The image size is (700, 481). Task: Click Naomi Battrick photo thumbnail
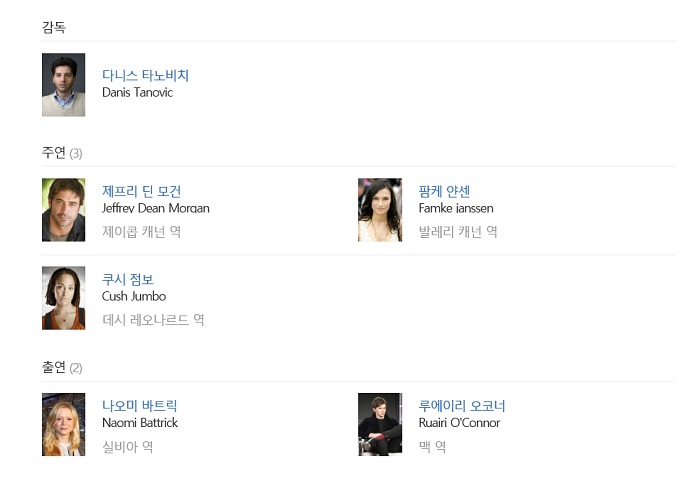(63, 424)
